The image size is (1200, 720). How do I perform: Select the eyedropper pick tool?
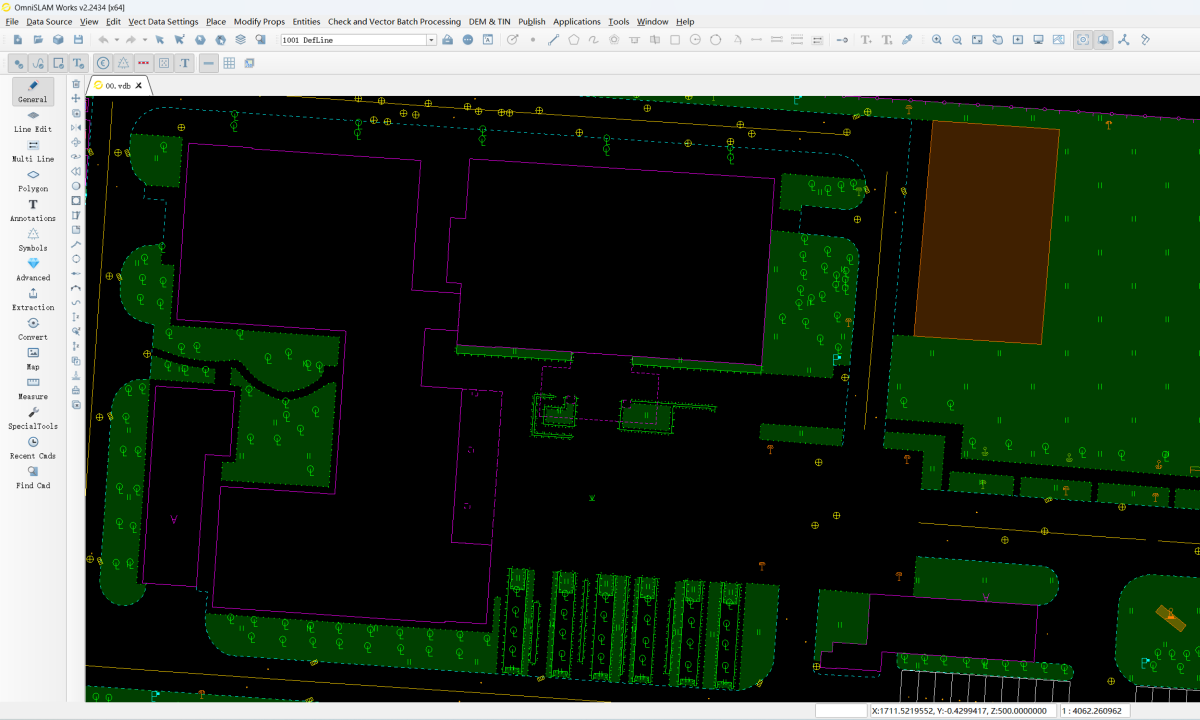coord(907,40)
